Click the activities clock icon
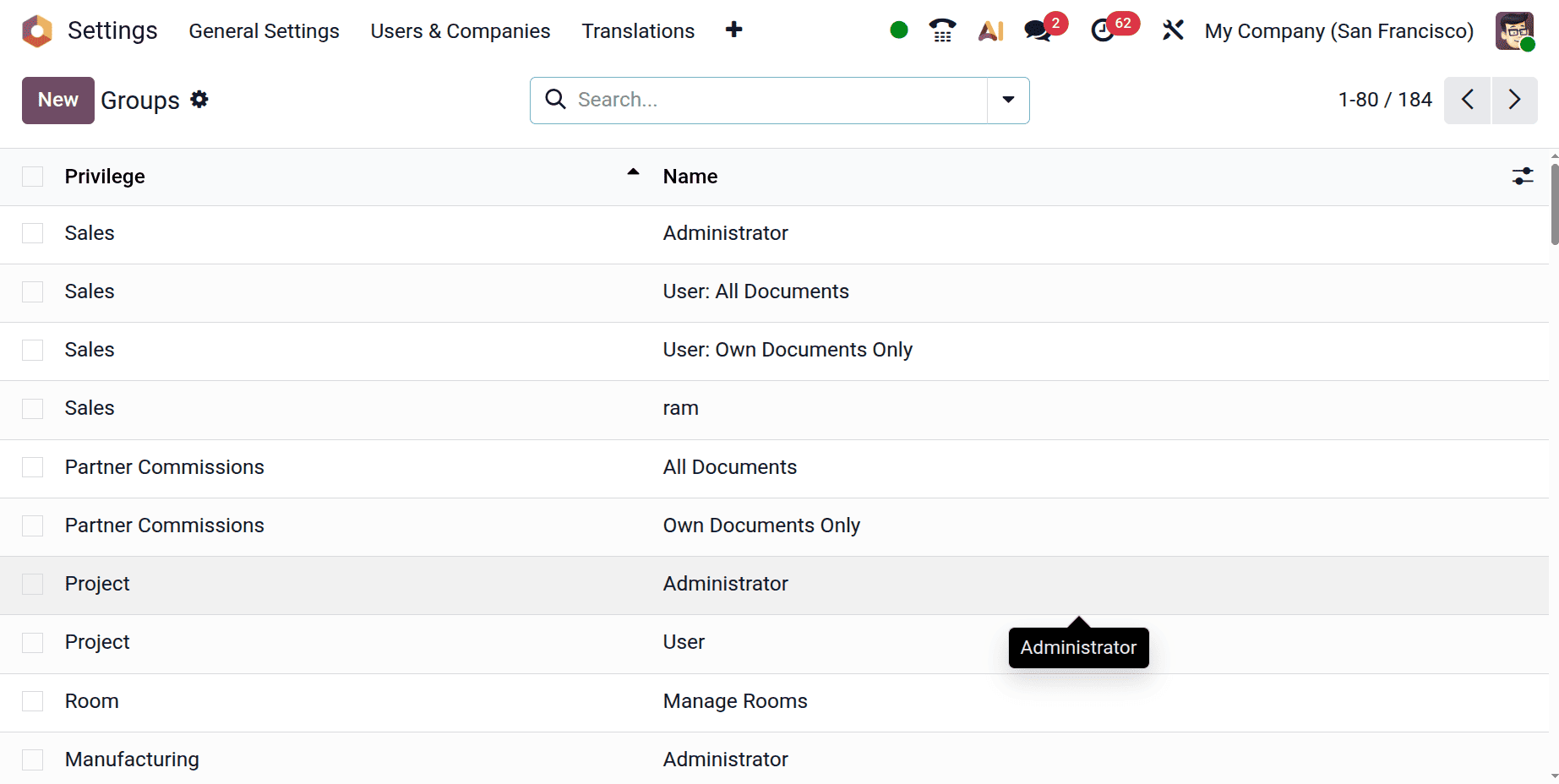The width and height of the screenshot is (1559, 784). 1104,30
